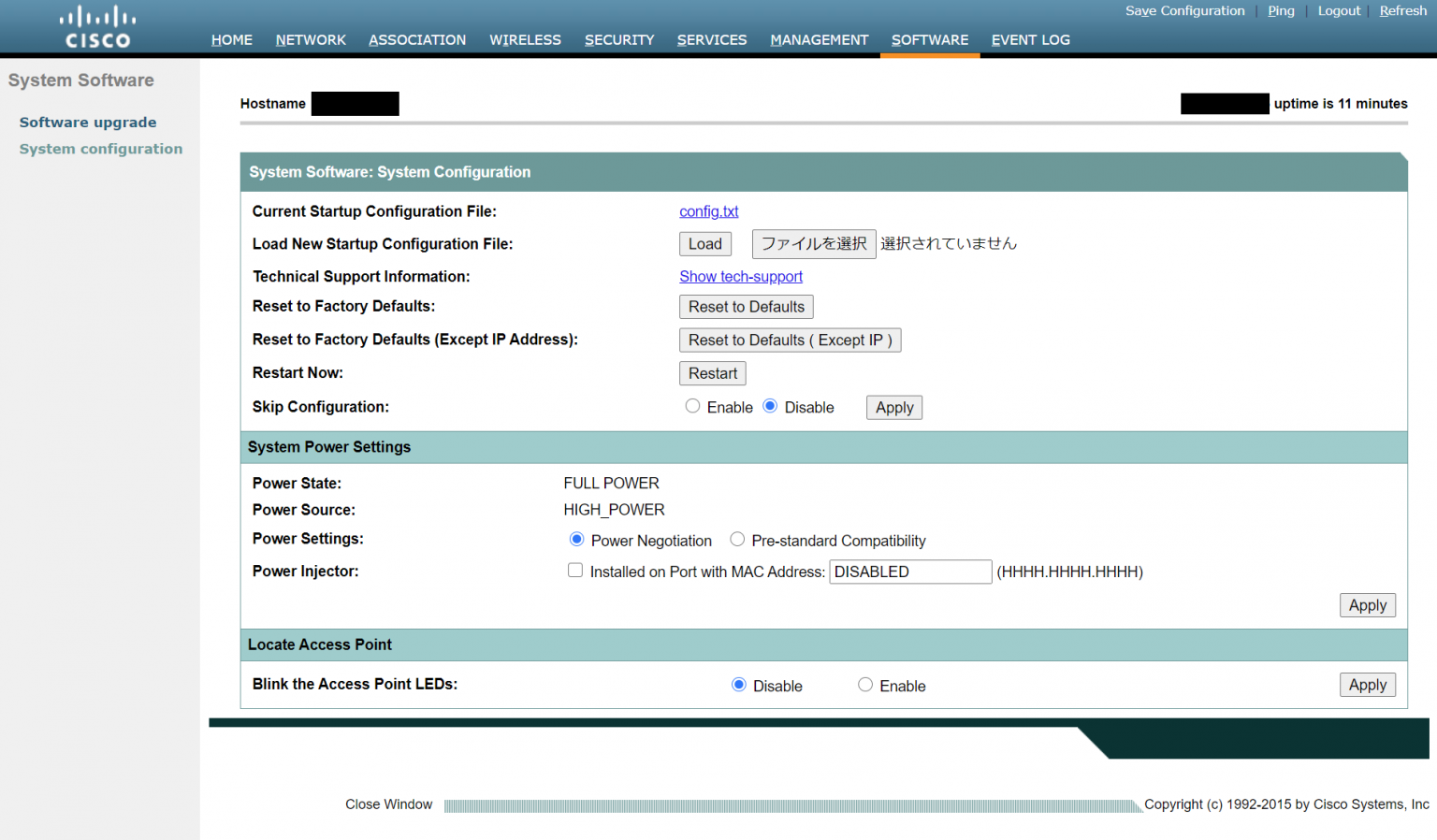Show tech-support information
Viewport: 1437px width, 840px height.
pyautogui.click(x=741, y=276)
